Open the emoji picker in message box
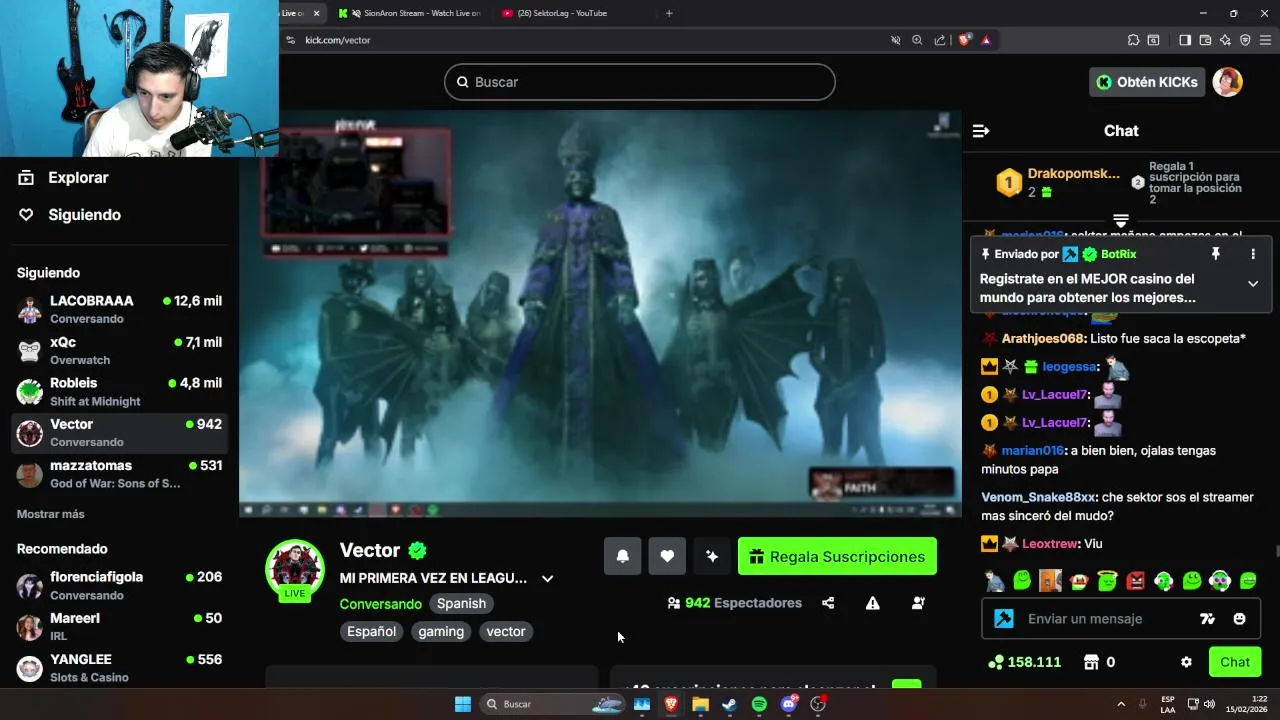This screenshot has width=1280, height=720. pos(1240,619)
